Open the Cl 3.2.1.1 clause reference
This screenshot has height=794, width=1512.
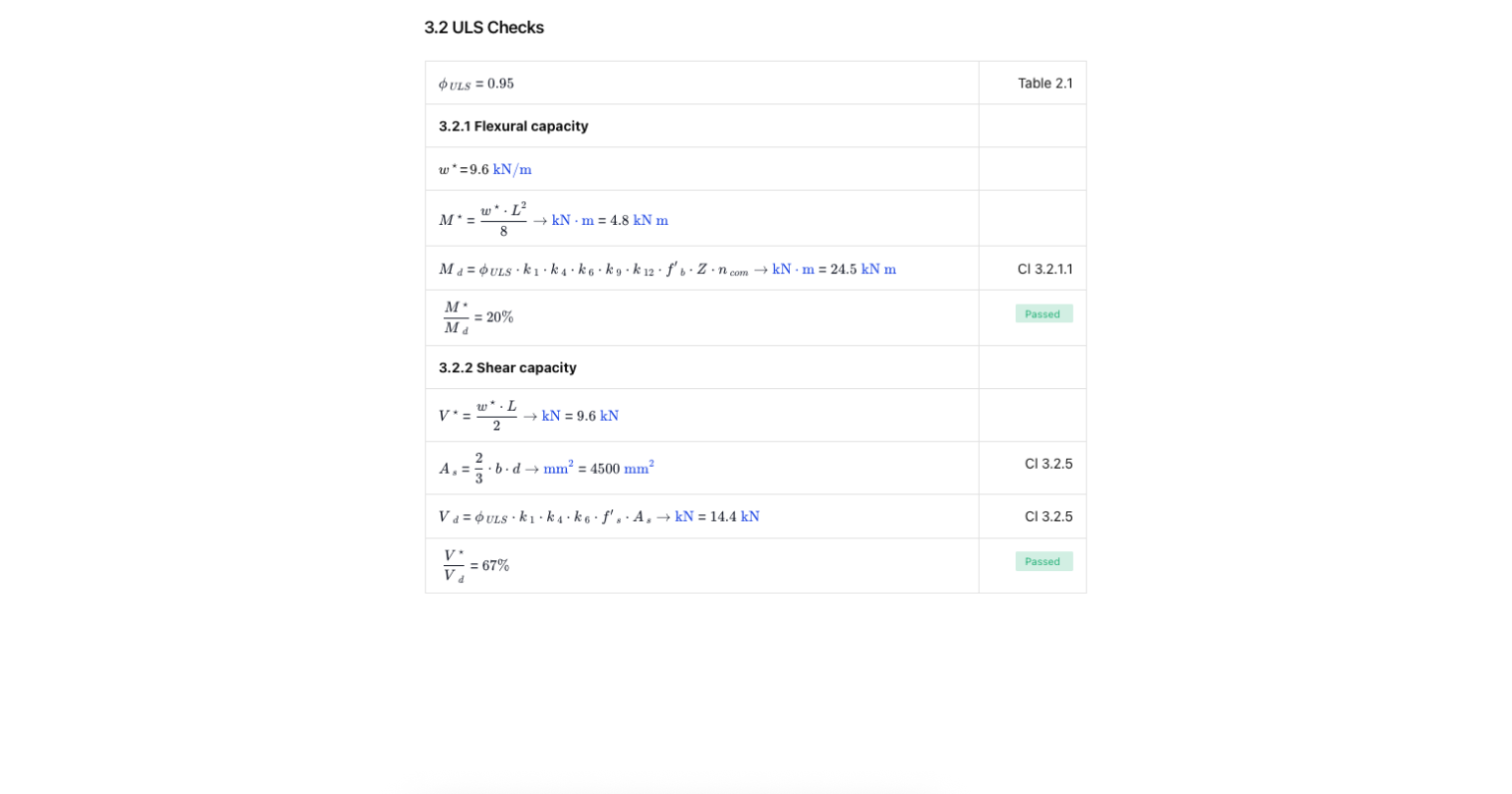(x=1044, y=270)
